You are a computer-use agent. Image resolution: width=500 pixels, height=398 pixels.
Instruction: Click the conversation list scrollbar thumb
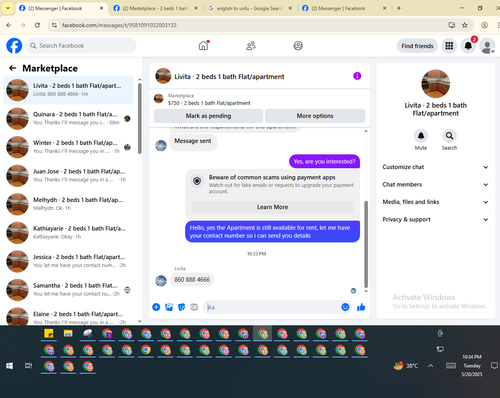click(140, 118)
